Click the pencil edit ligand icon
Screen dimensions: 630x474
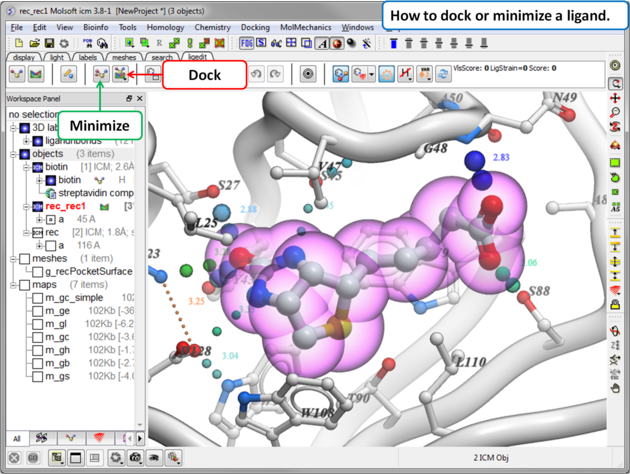point(69,74)
